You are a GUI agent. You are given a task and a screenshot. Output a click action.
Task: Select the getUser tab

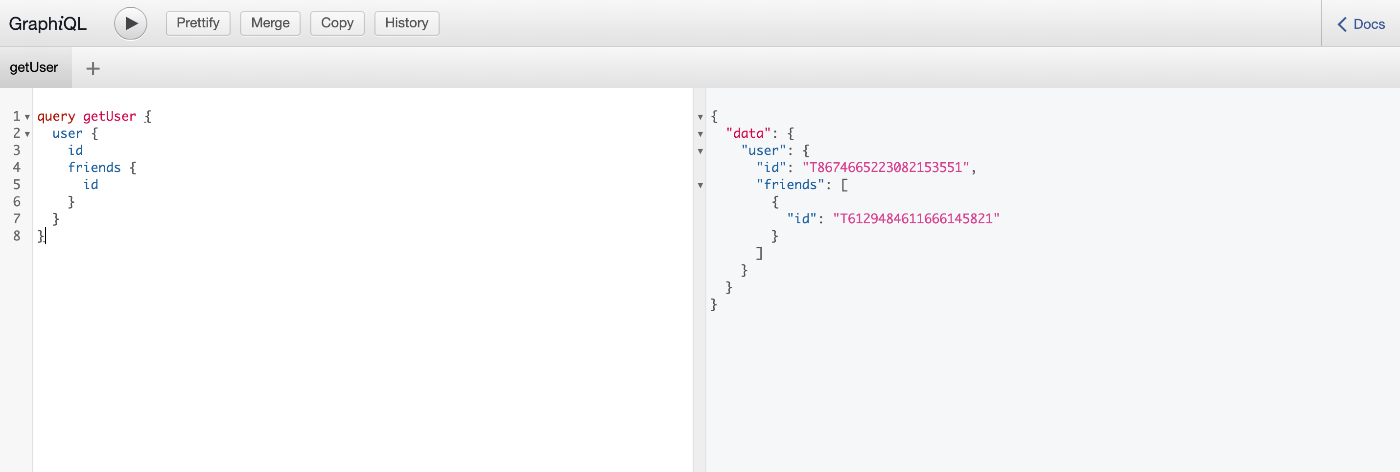pyautogui.click(x=34, y=68)
